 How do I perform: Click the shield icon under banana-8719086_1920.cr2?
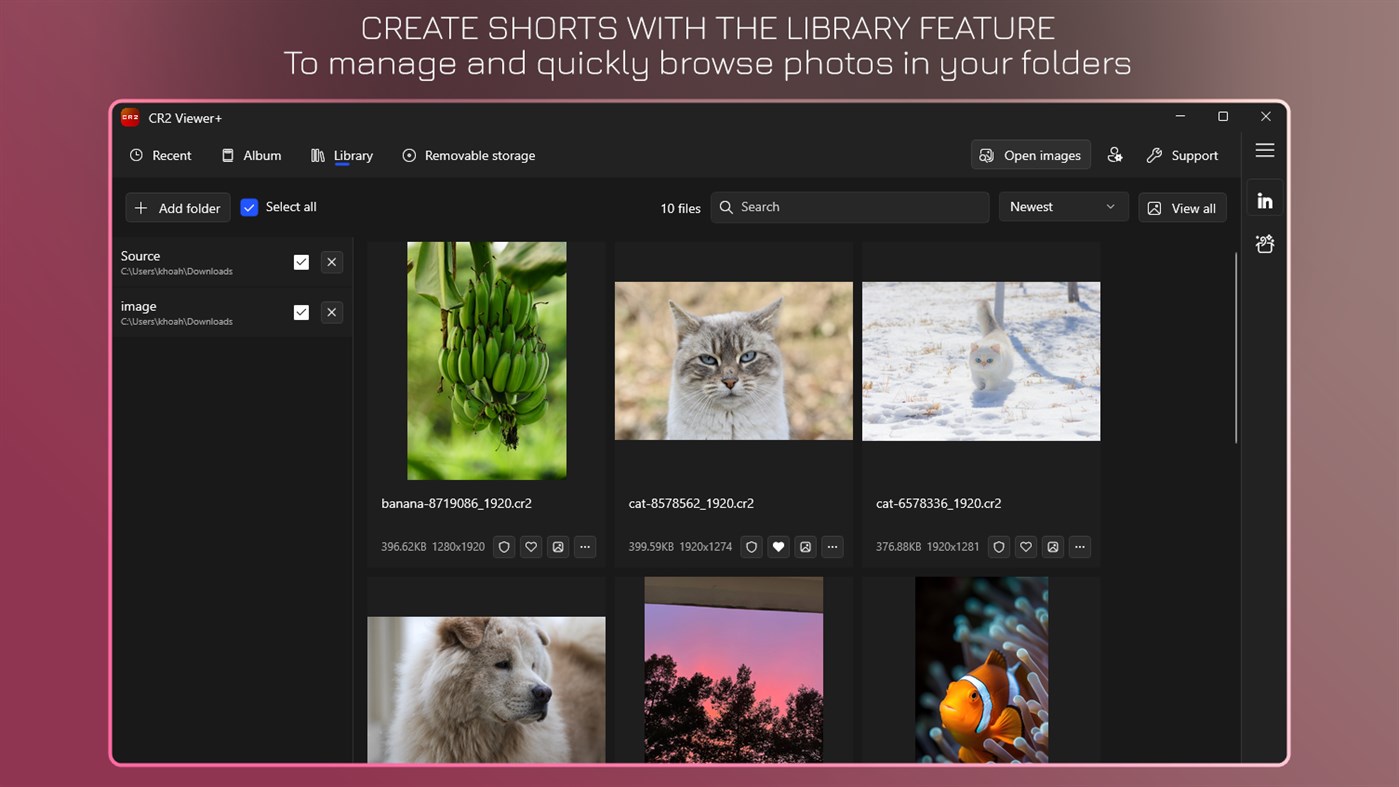coord(503,547)
